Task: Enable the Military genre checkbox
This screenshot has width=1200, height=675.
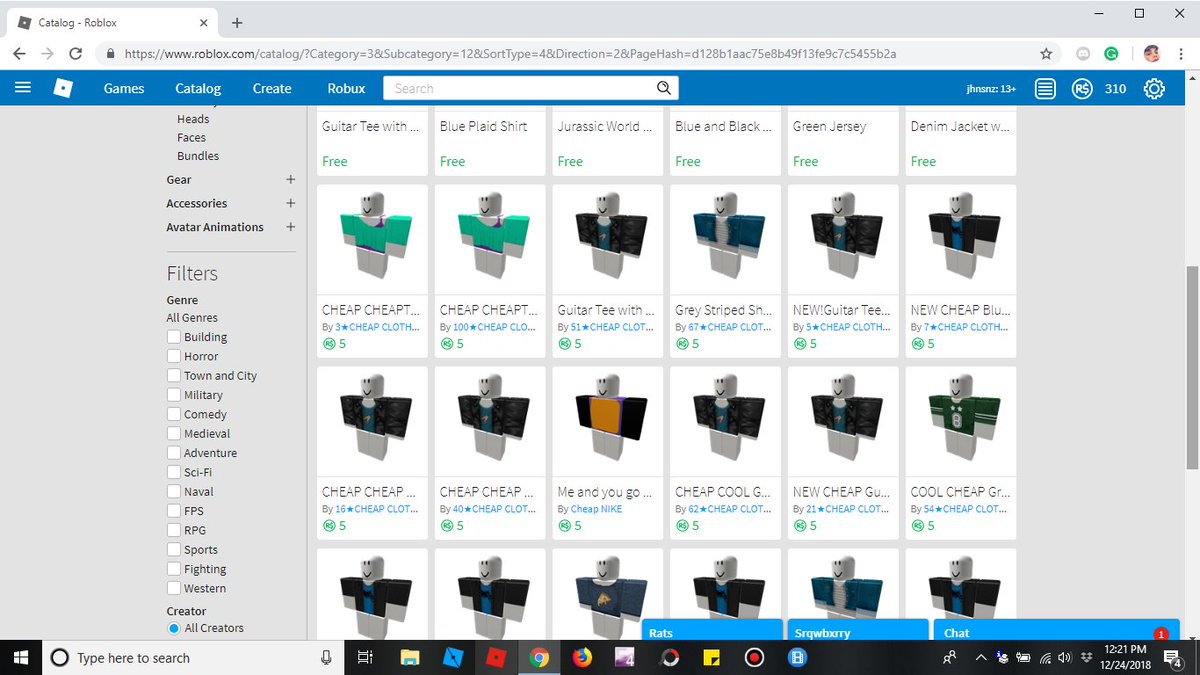Action: pyautogui.click(x=174, y=395)
